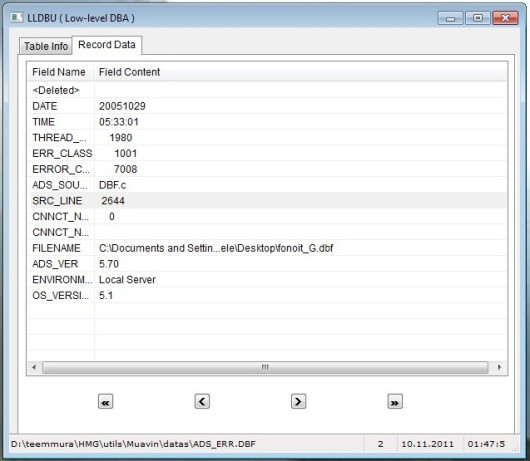Select the <Deleted> field row
This screenshot has height=461, width=530.
[267, 90]
